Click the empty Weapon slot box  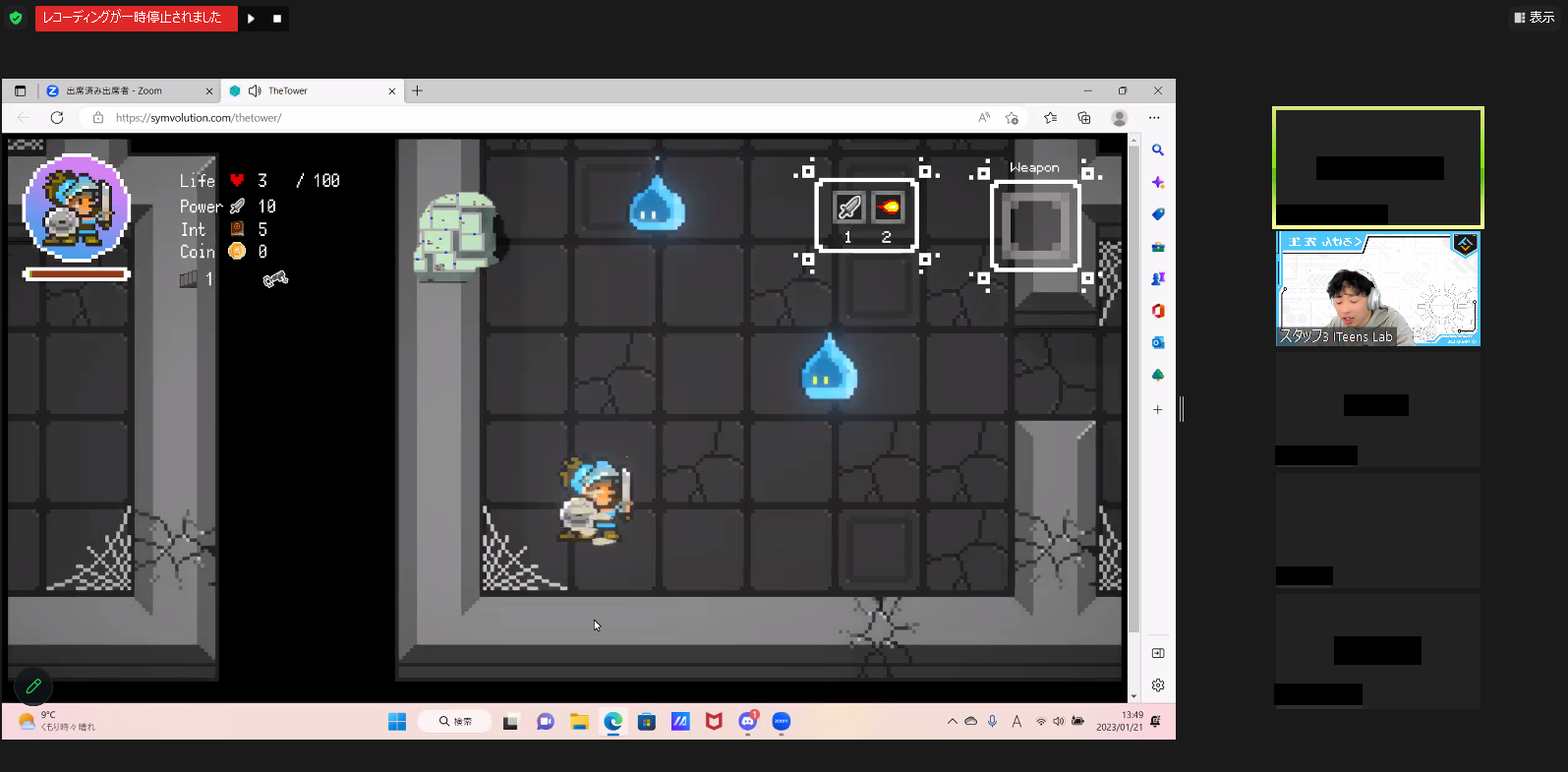click(1035, 225)
